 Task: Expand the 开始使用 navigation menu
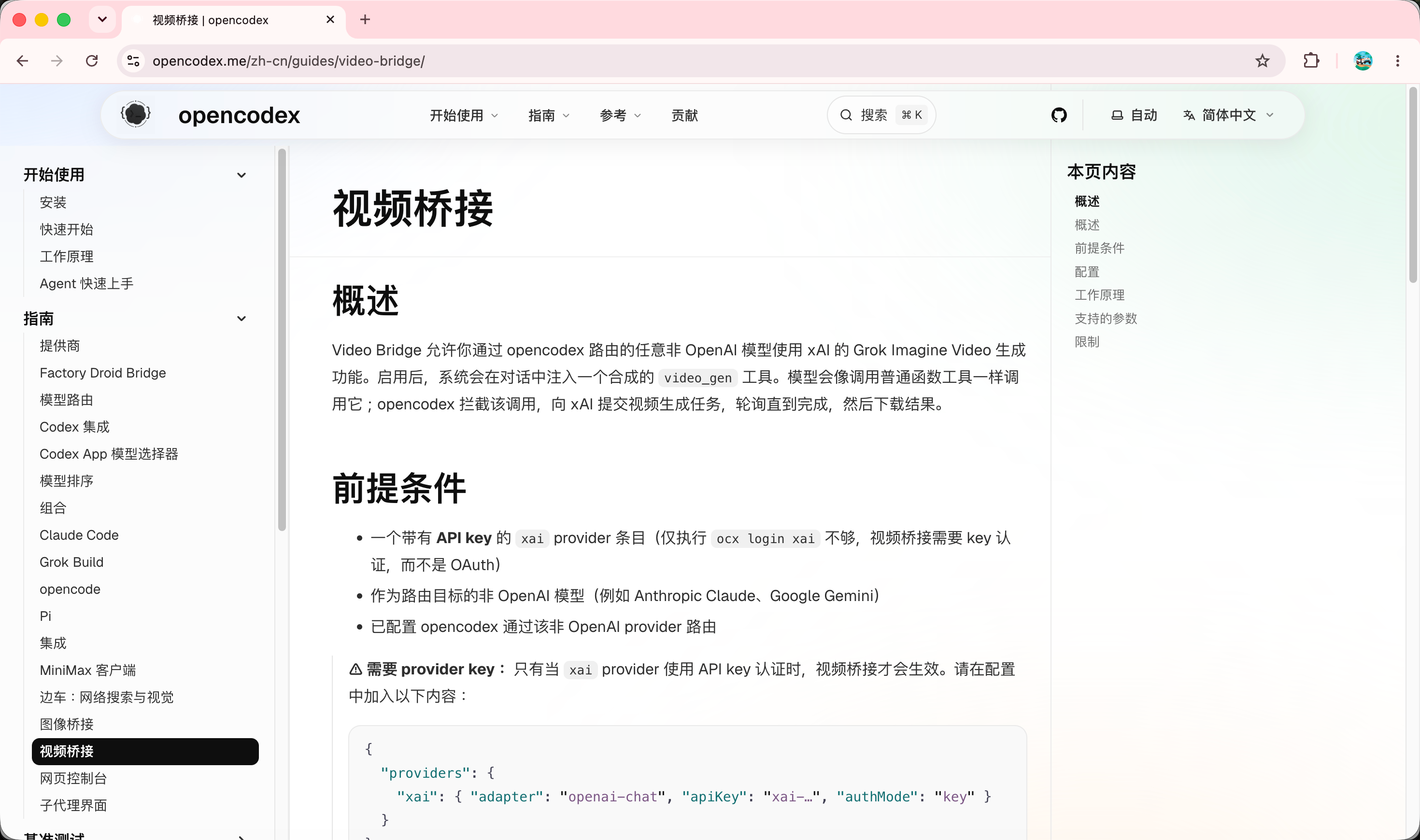[x=464, y=115]
